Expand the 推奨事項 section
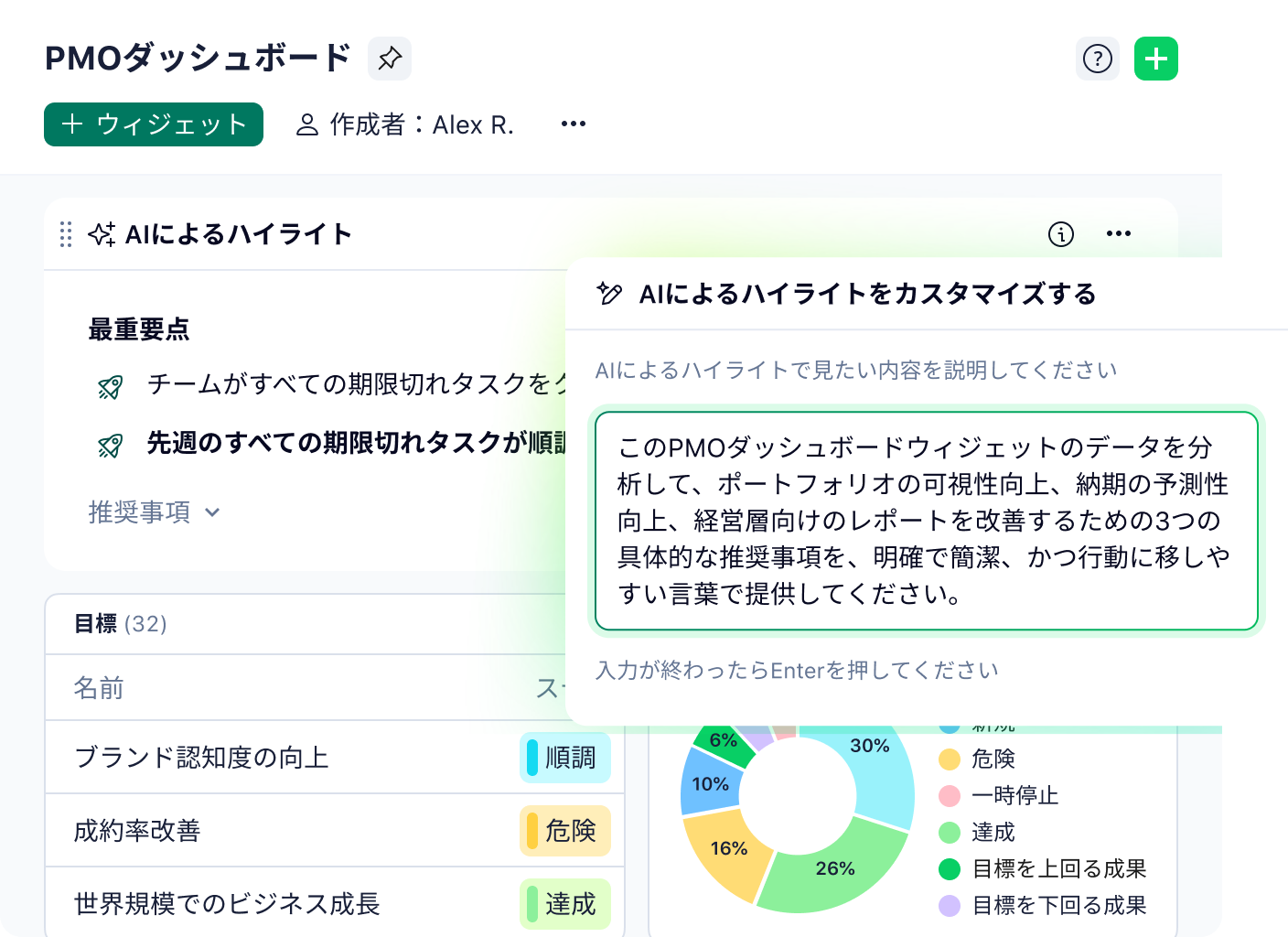Viewport: 1288px width, 937px height. pyautogui.click(x=156, y=512)
